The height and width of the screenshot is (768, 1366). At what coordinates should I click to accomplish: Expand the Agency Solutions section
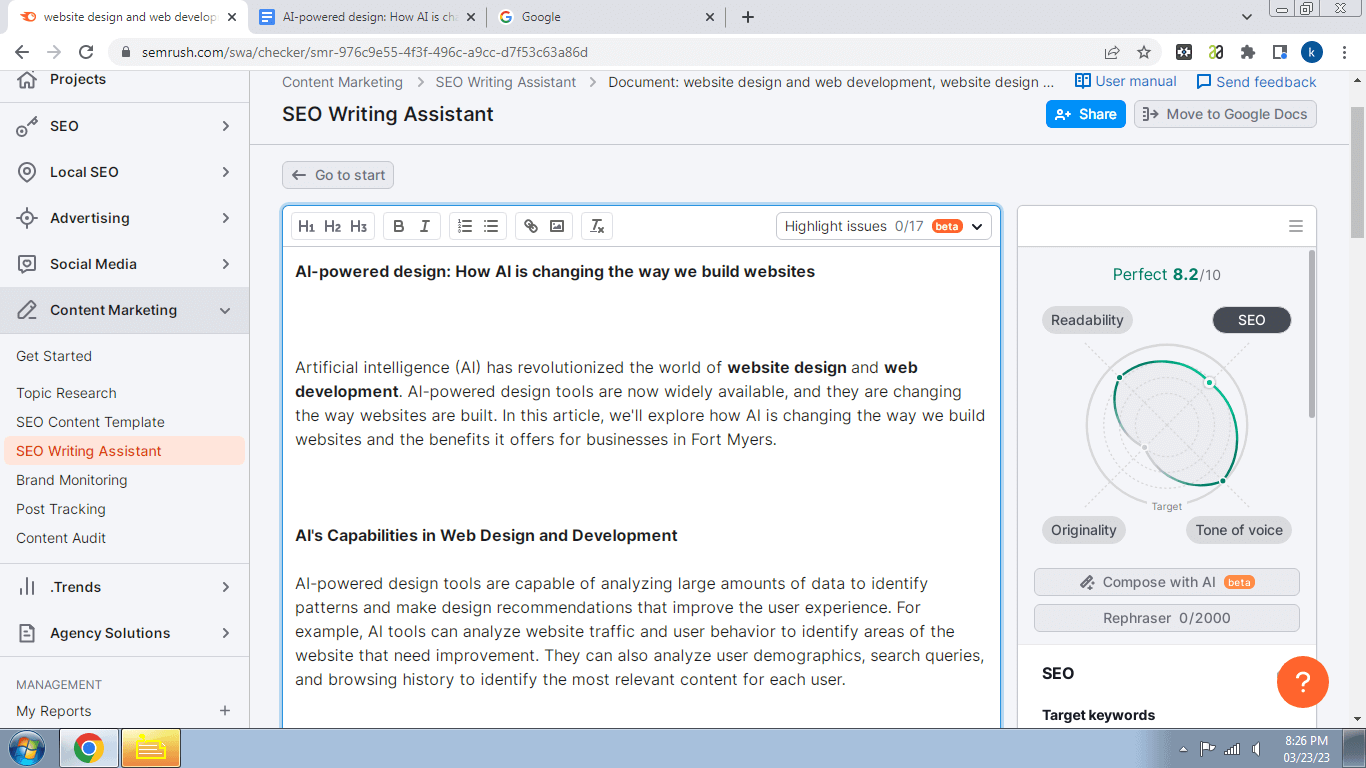124,633
